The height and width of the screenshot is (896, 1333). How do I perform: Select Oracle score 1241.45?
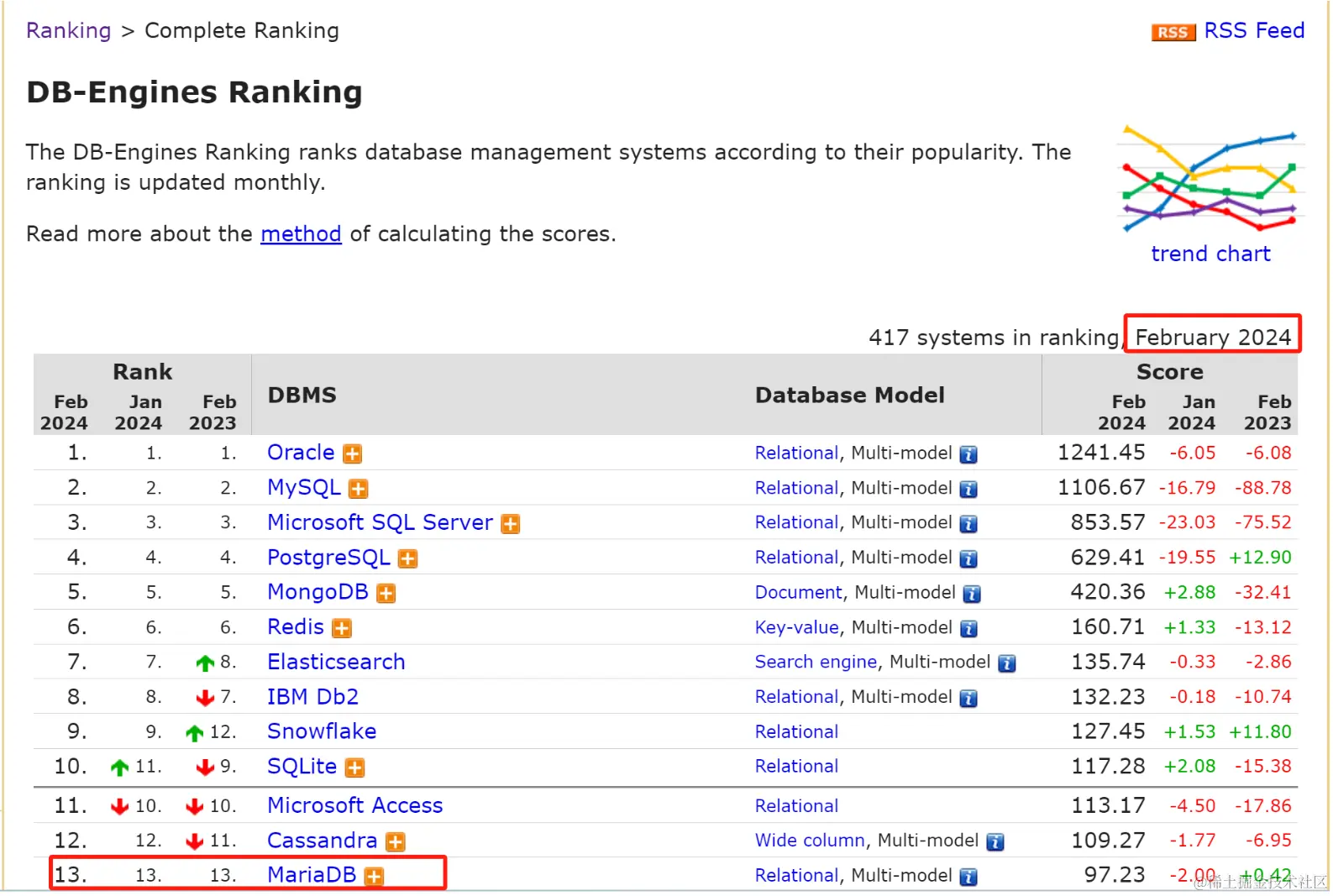click(1101, 453)
